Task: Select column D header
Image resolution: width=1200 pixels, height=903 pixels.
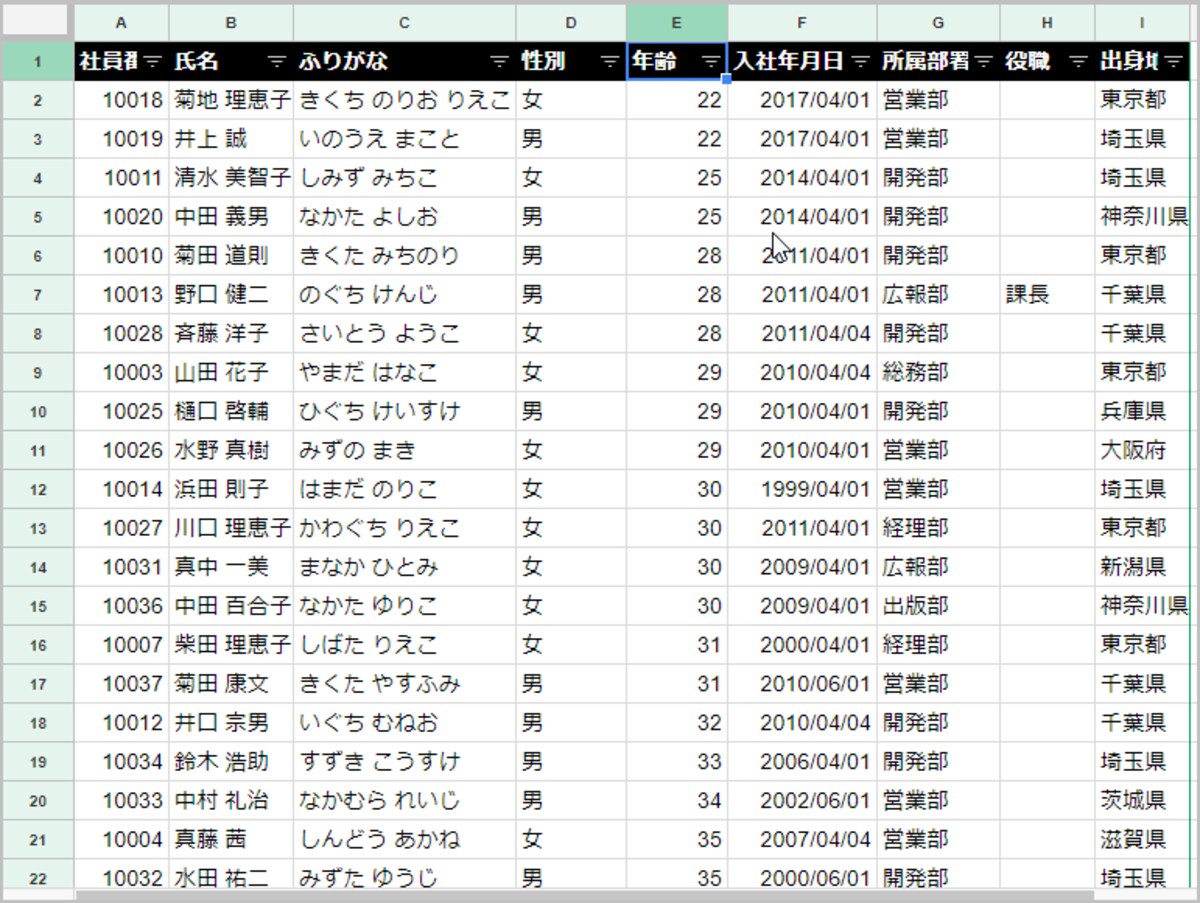Action: click(x=571, y=22)
